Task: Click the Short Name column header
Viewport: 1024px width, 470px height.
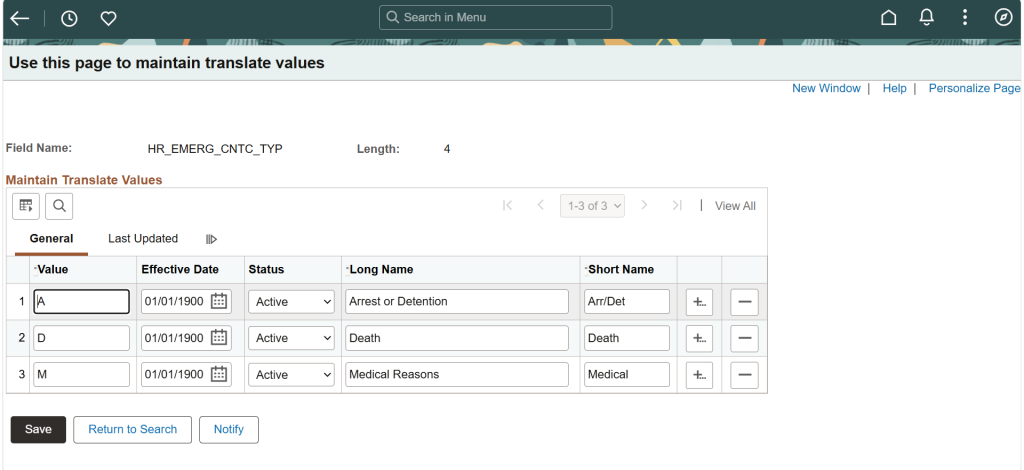Action: (621, 270)
